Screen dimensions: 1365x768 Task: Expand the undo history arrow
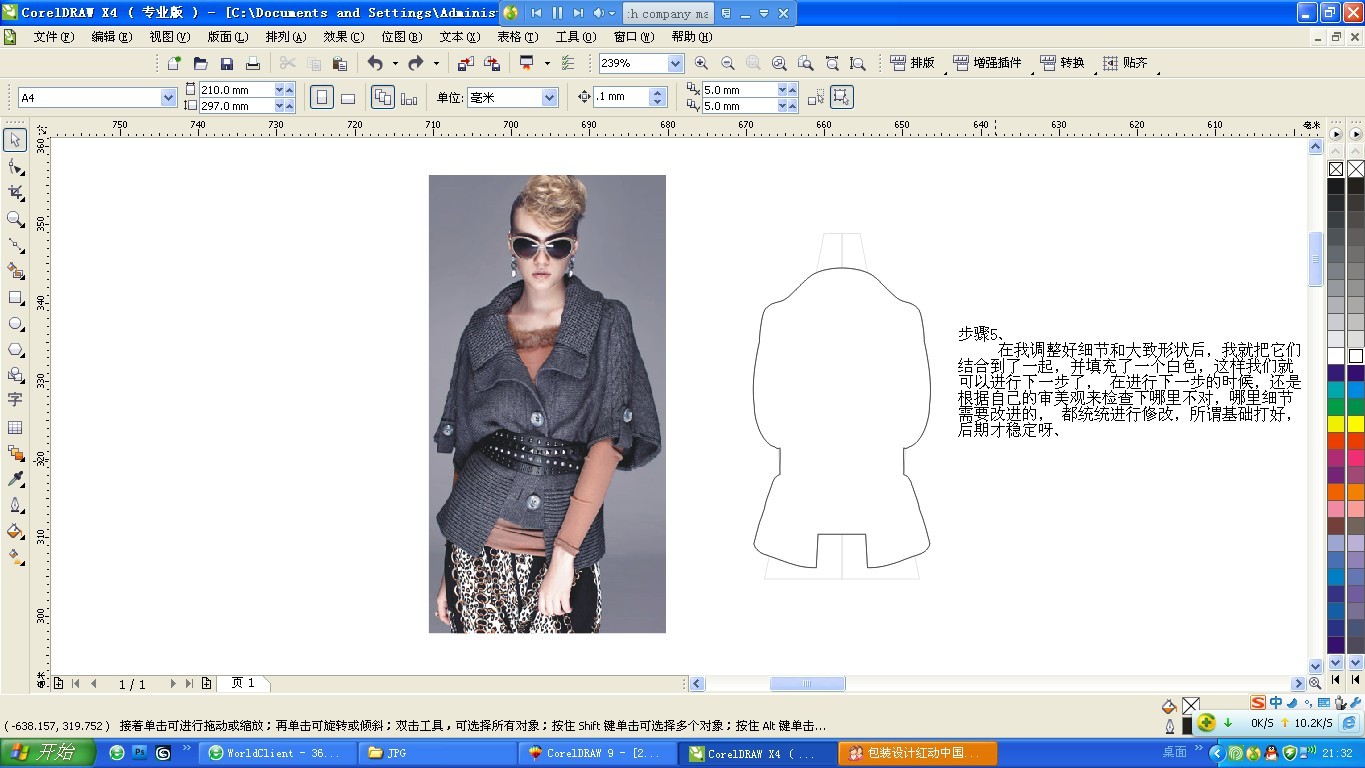click(394, 63)
